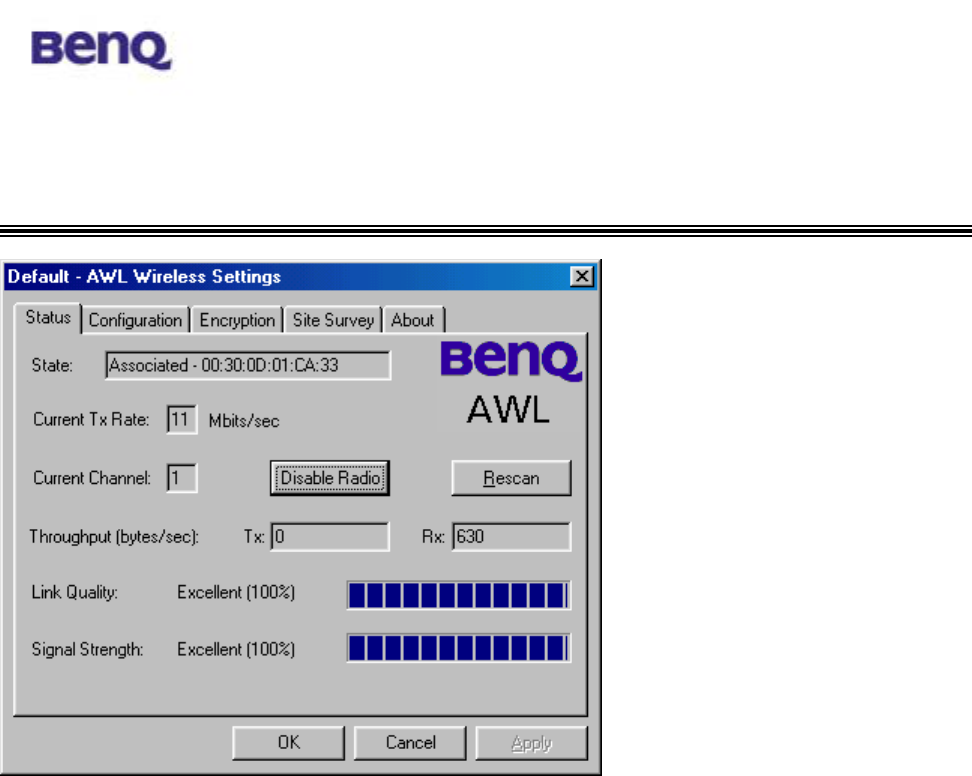Screen dimensions: 972x776
Task: Click the Current Channel value box
Action: point(182,478)
